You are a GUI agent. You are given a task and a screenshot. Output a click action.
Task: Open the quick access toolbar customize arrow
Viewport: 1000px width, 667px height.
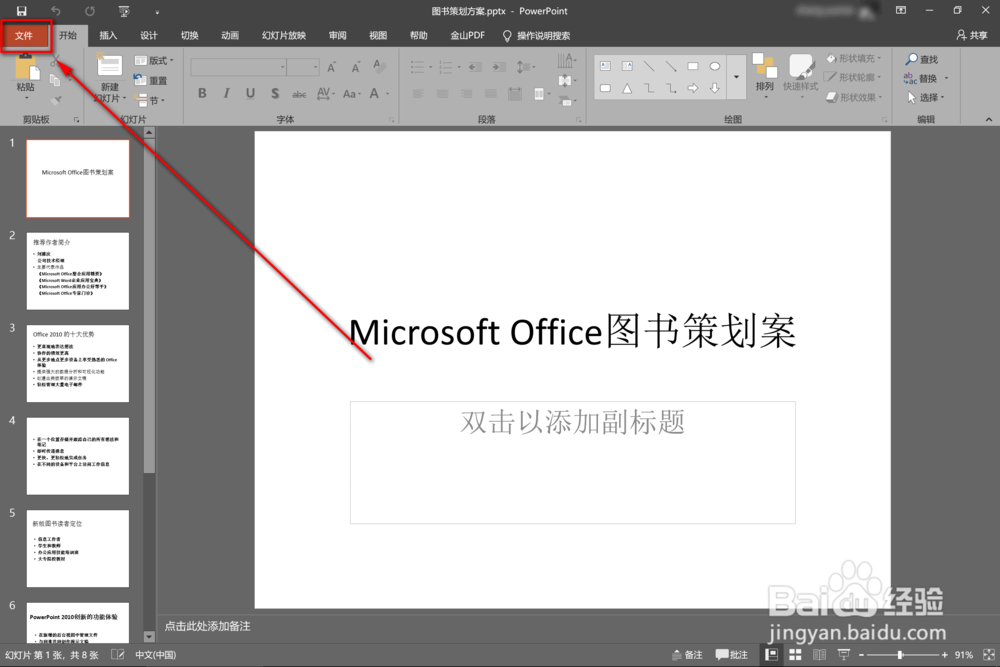click(157, 11)
